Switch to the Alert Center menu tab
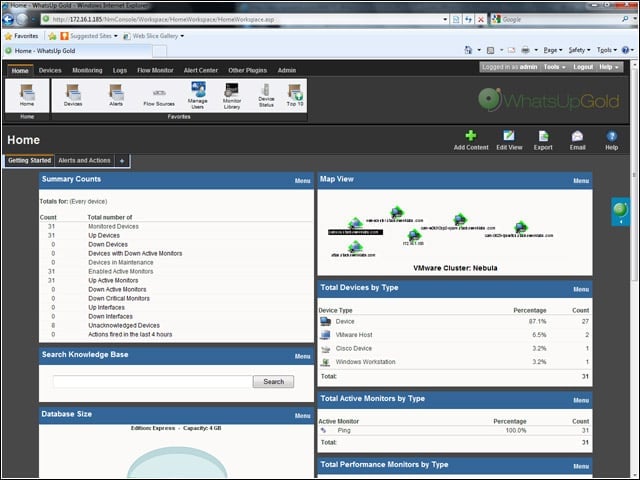This screenshot has height=480, width=640. pos(200,70)
